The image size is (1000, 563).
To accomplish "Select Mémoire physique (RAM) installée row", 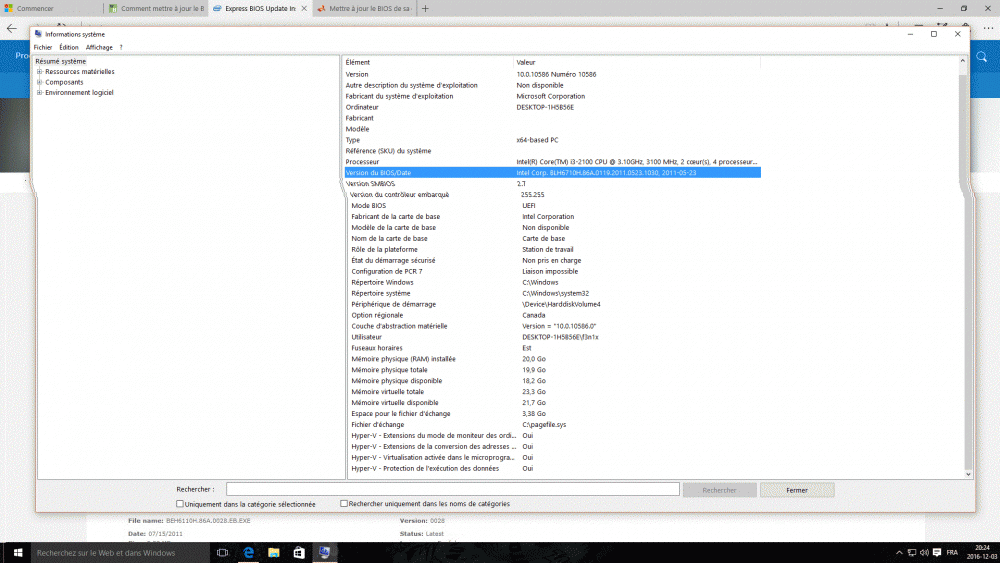I will pos(555,359).
